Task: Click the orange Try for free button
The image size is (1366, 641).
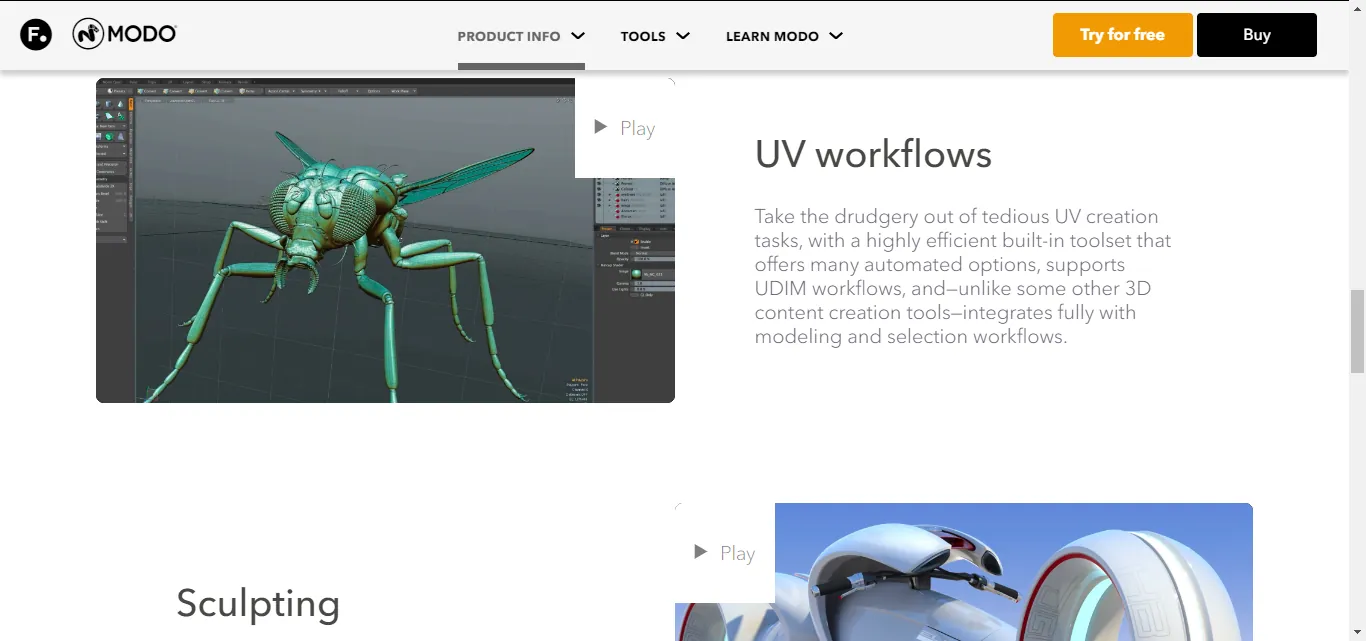Action: tap(1122, 35)
